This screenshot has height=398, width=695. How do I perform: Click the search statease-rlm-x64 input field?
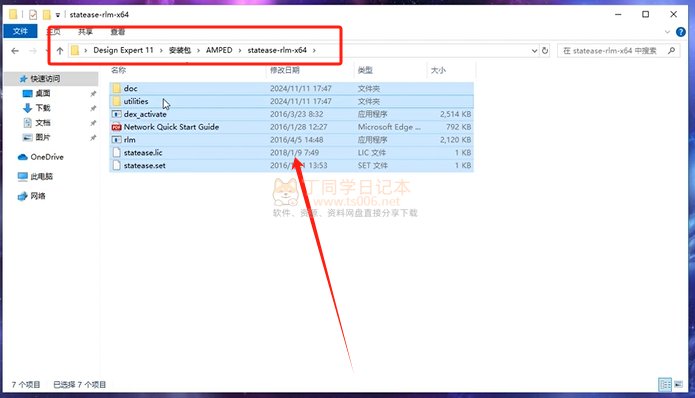coord(613,51)
